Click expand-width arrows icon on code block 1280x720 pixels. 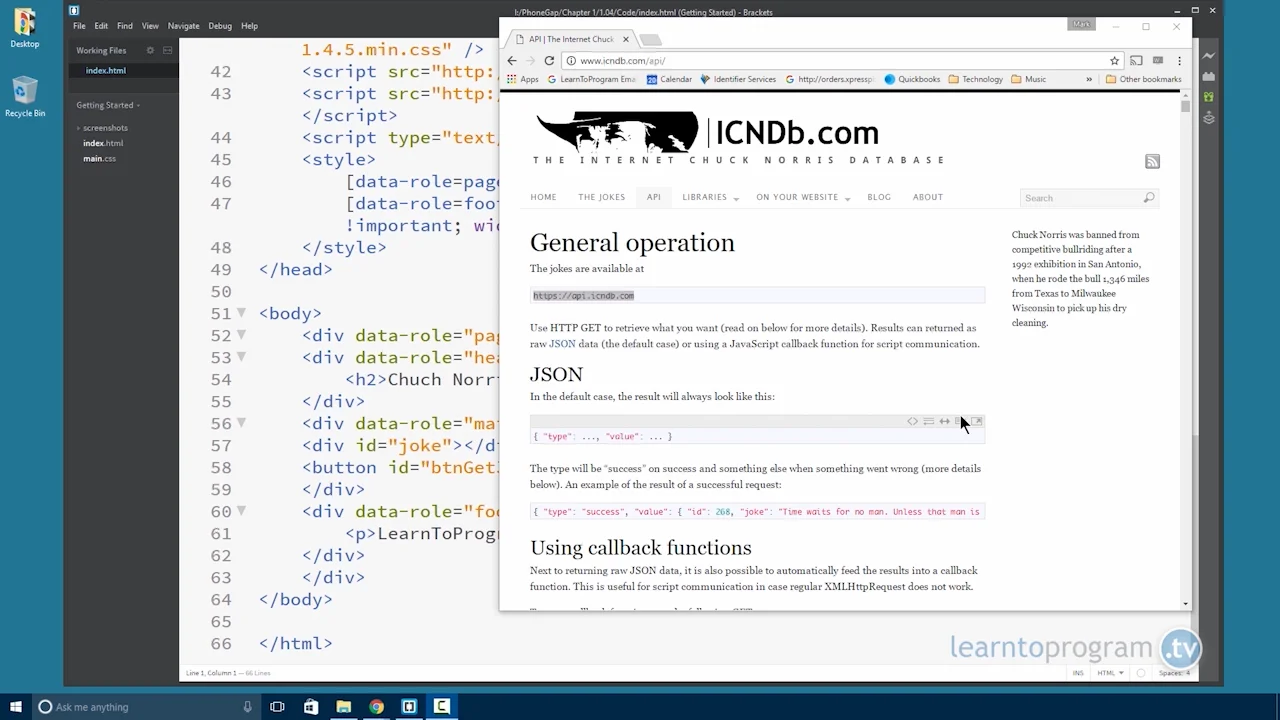point(944,422)
